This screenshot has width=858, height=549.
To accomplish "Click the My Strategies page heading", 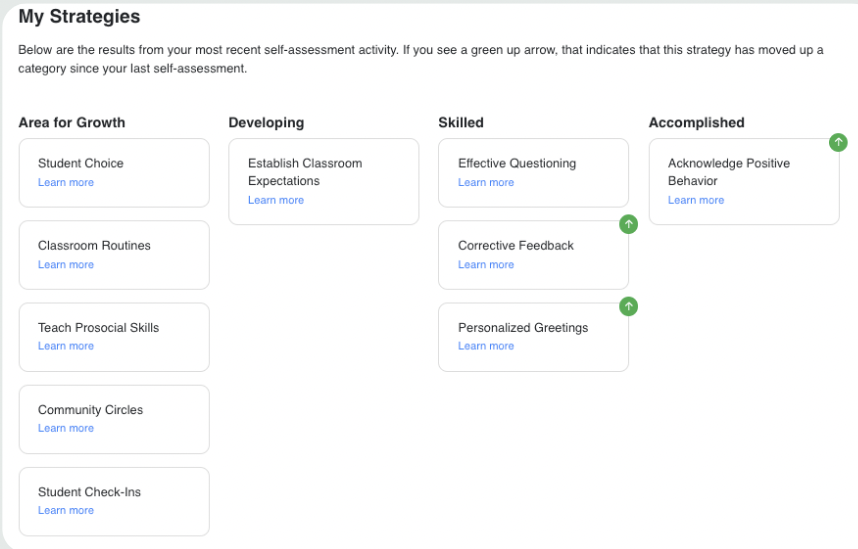I will point(79,17).
